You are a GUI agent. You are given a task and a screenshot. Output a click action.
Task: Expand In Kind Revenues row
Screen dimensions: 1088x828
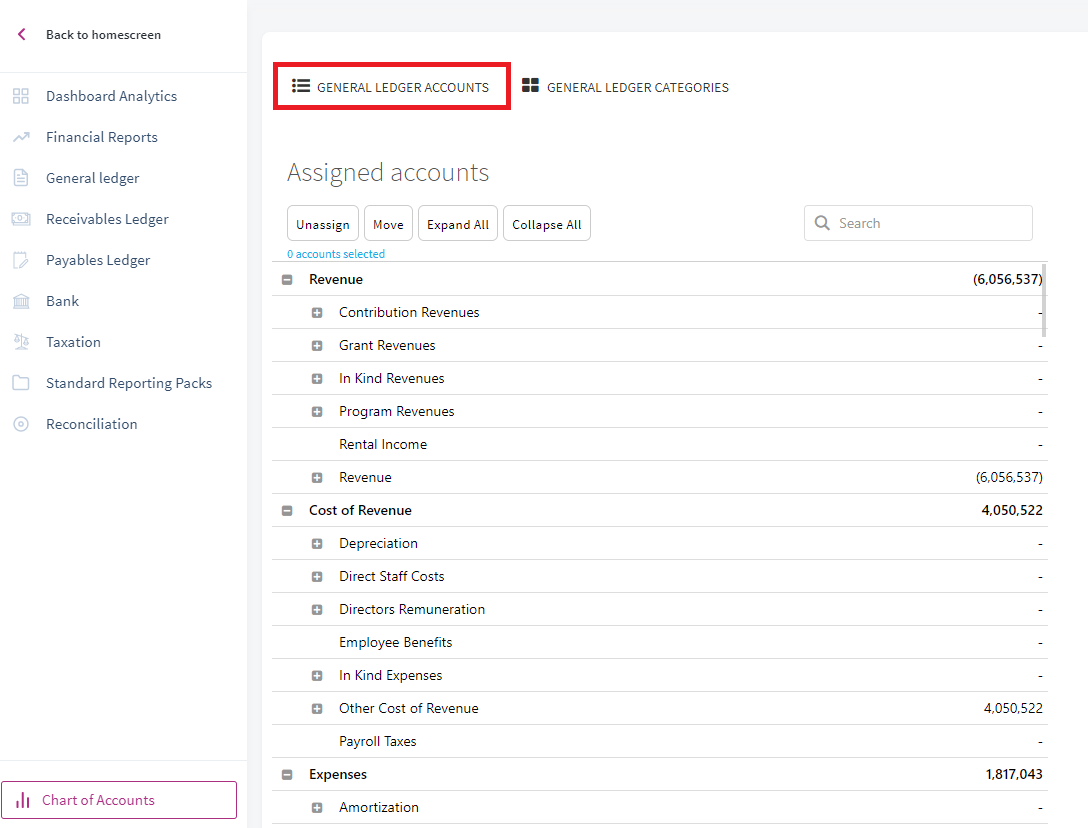317,379
